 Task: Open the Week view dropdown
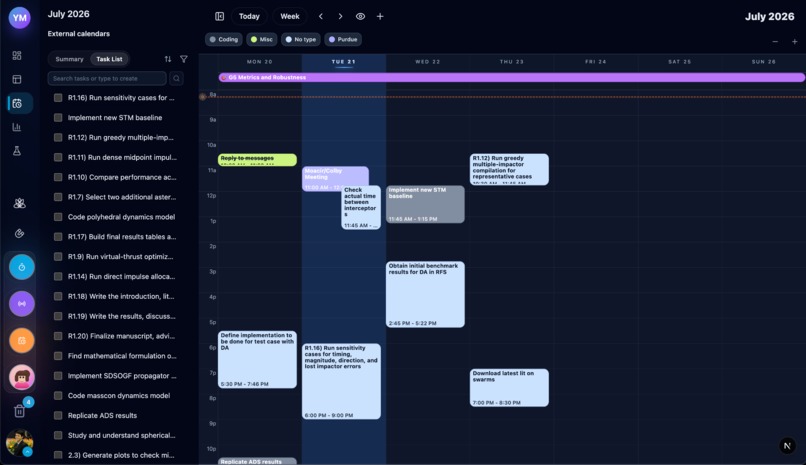pyautogui.click(x=290, y=16)
